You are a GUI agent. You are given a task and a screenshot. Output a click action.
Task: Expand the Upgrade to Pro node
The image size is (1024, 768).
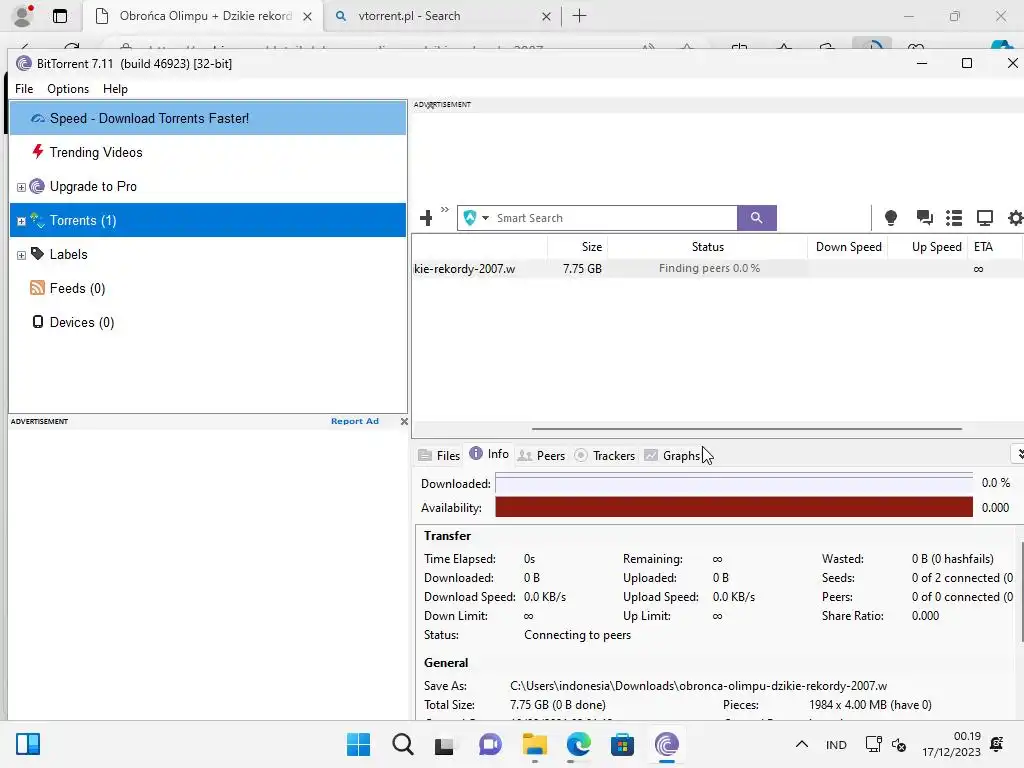(21, 187)
